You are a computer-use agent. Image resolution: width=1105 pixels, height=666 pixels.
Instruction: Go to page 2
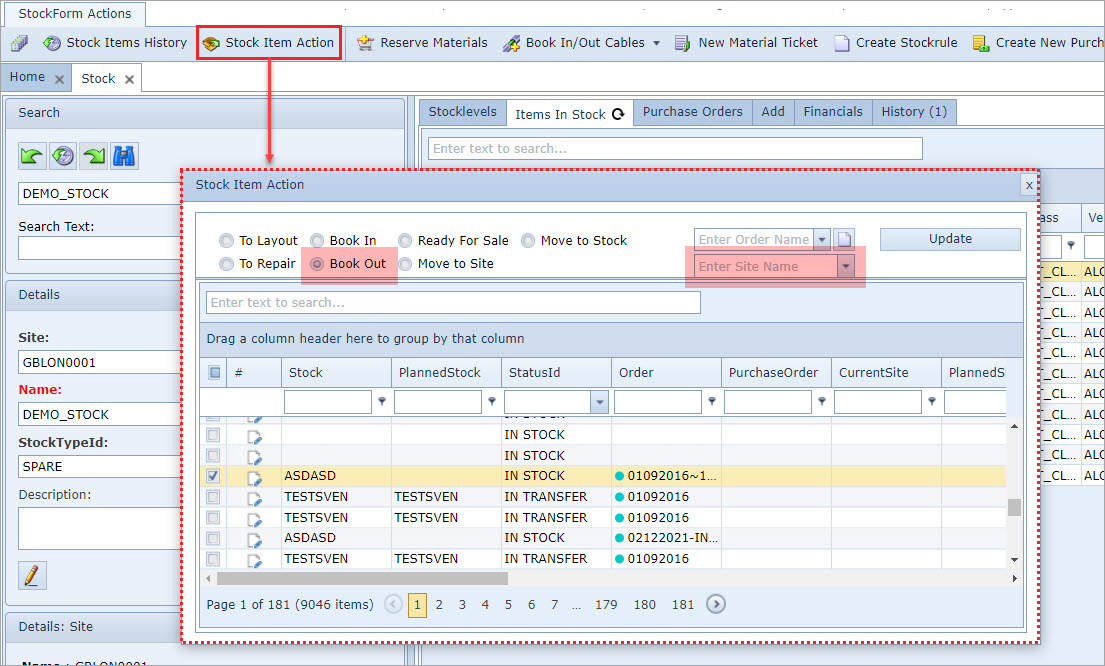(439, 605)
